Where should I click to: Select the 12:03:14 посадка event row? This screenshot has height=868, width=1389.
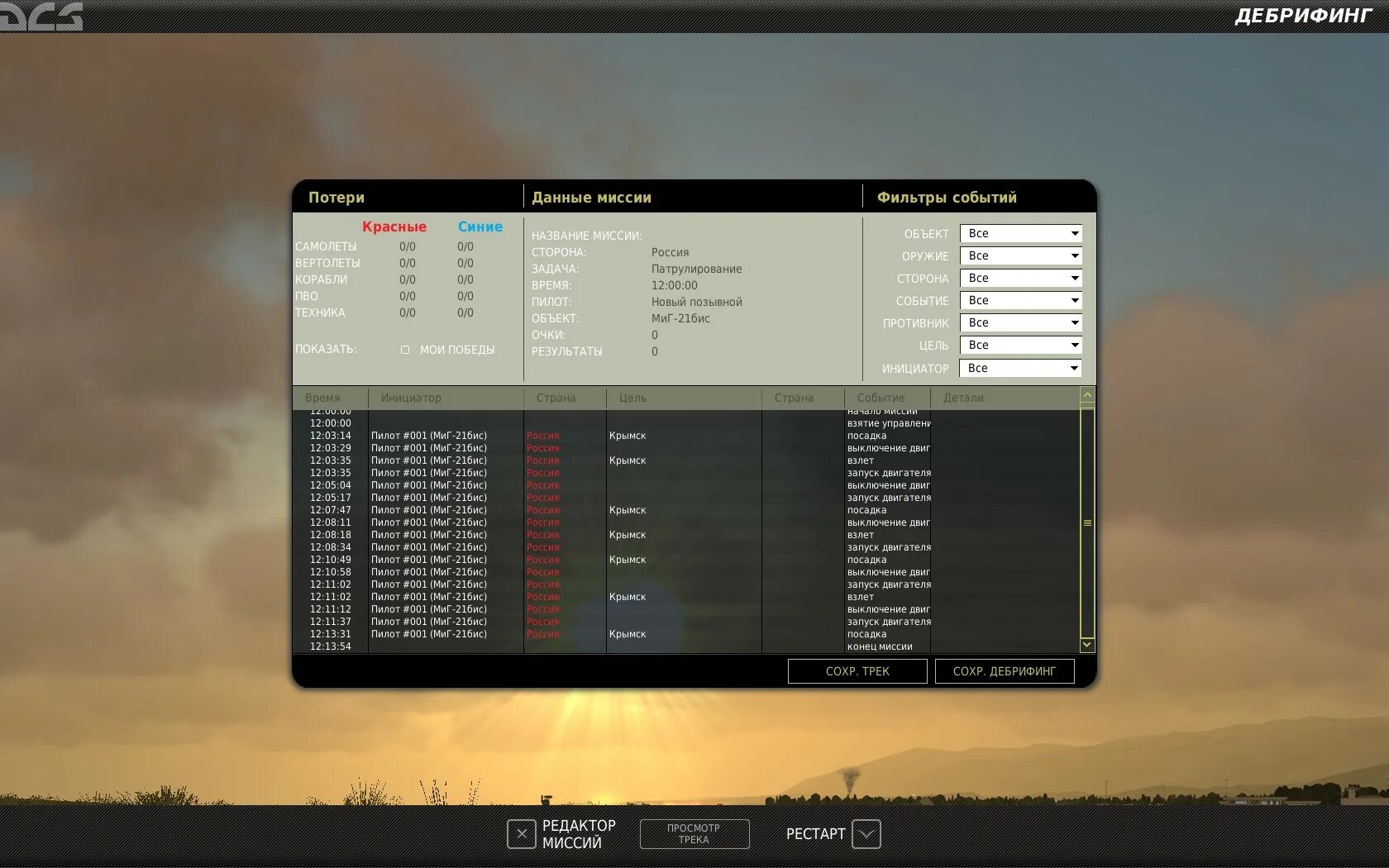(x=686, y=436)
